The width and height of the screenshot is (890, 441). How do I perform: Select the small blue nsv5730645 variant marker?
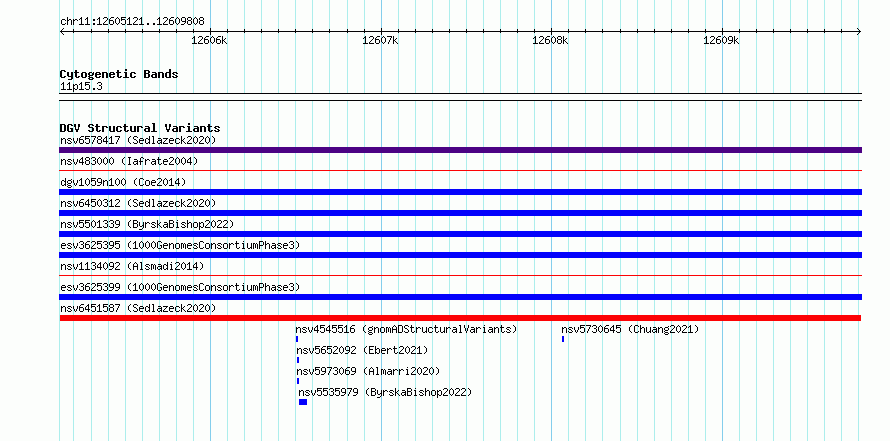pyautogui.click(x=563, y=339)
